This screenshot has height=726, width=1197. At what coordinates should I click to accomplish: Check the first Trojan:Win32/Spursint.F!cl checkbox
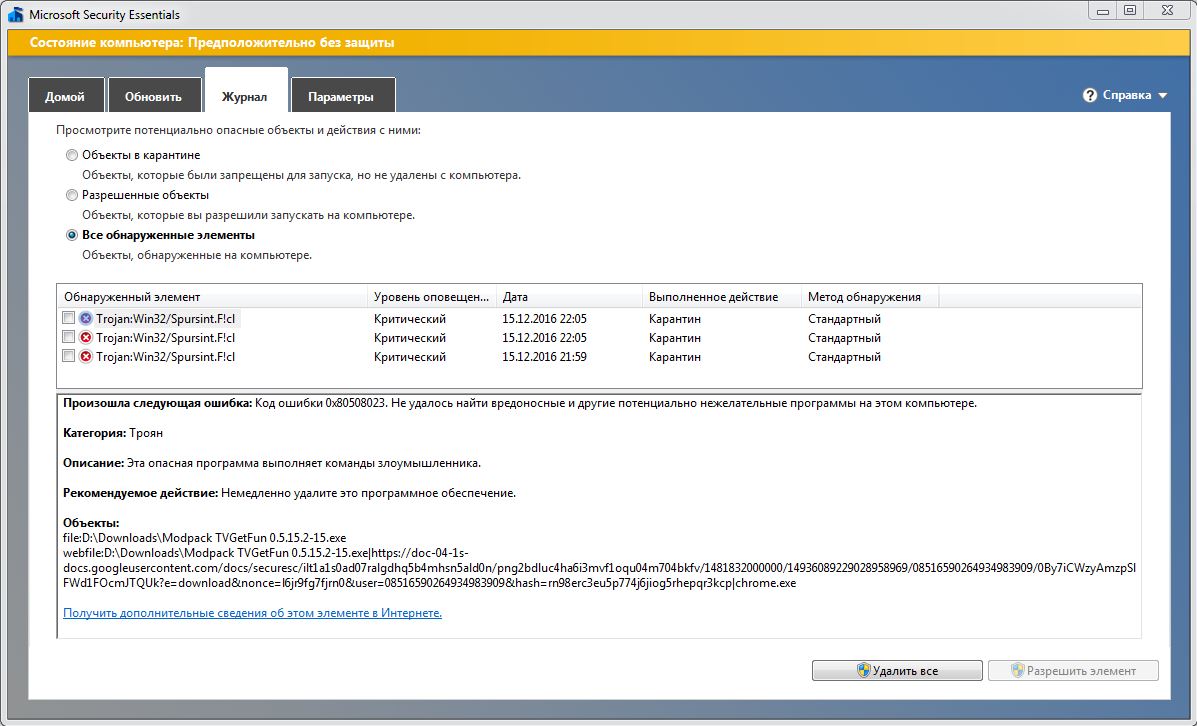(68, 318)
